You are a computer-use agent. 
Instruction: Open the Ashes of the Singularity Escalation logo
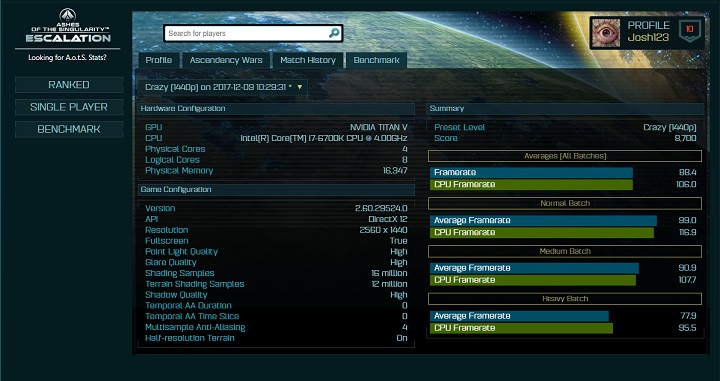click(x=68, y=26)
